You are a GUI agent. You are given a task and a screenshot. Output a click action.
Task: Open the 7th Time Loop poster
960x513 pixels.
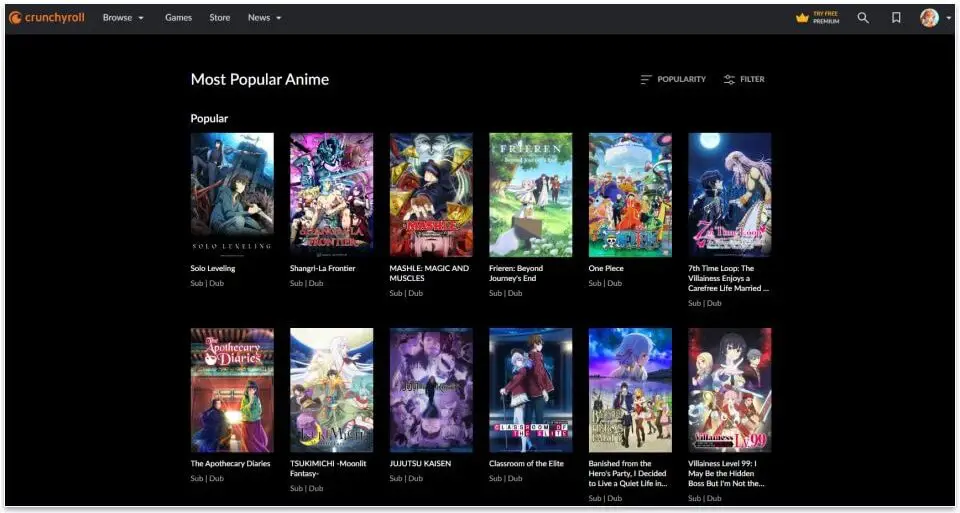(x=730, y=195)
